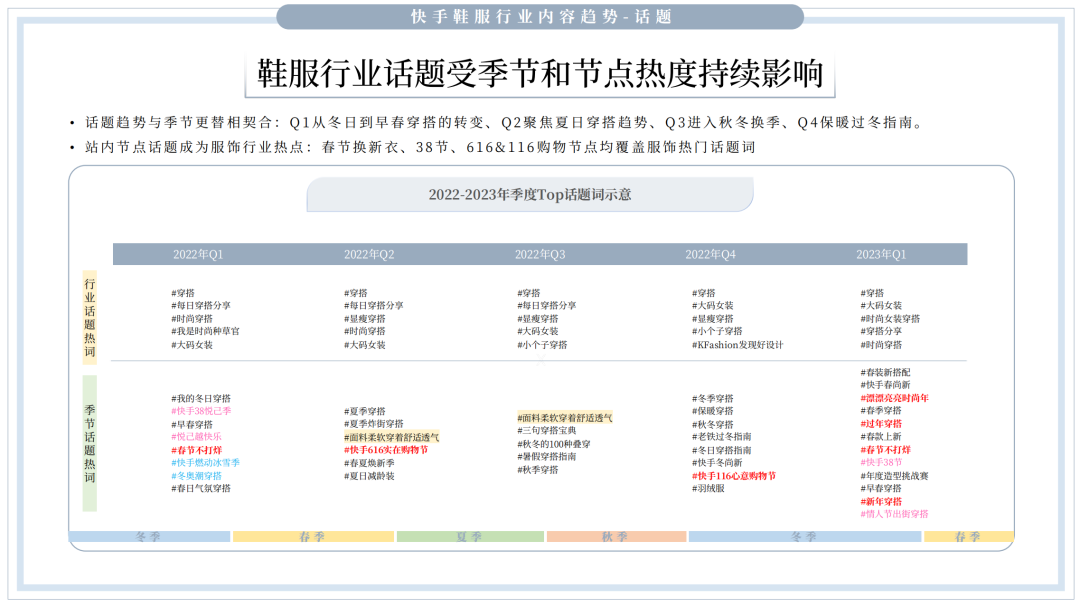Click the hashtag '#暑假穿搭指南'
This screenshot has height=608, width=1080.
point(547,457)
